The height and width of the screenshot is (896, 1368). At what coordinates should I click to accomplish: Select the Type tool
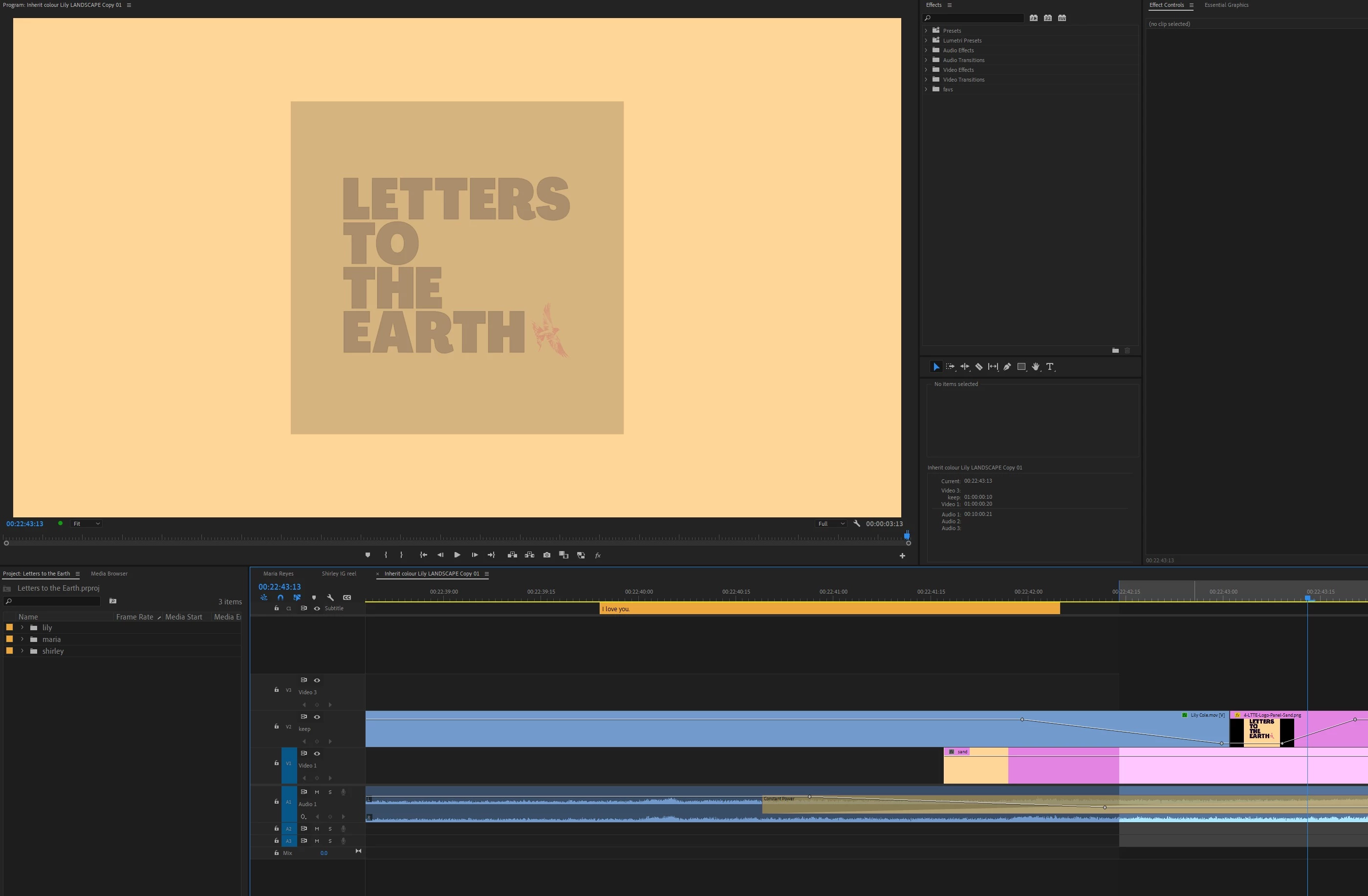tap(1049, 367)
